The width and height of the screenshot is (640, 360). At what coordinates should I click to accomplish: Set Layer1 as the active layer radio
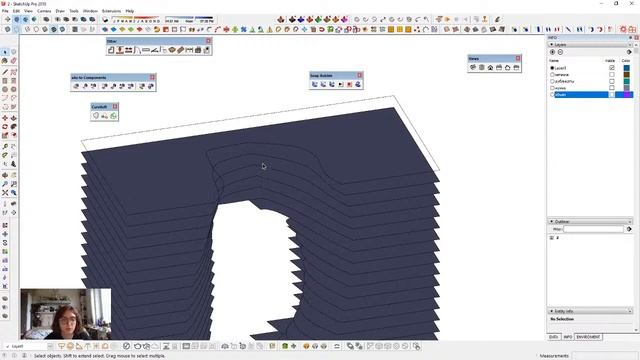552,68
